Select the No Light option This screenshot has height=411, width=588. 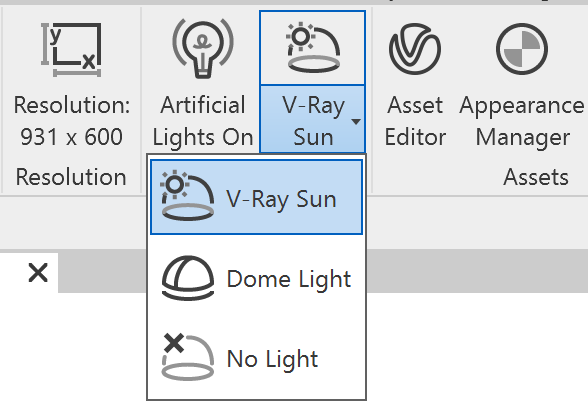pos(256,358)
